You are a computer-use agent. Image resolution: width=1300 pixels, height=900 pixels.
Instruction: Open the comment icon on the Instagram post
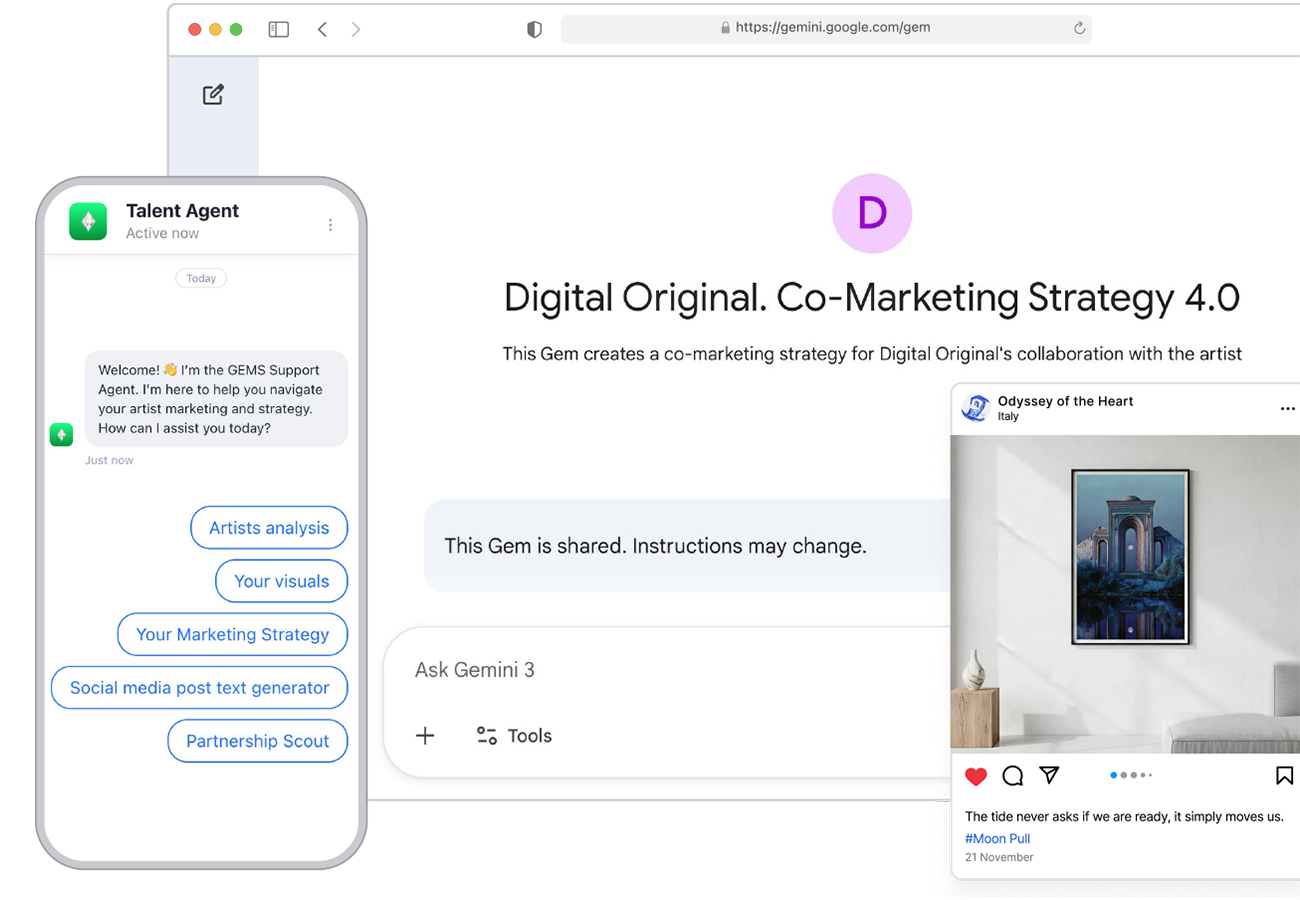(1012, 776)
